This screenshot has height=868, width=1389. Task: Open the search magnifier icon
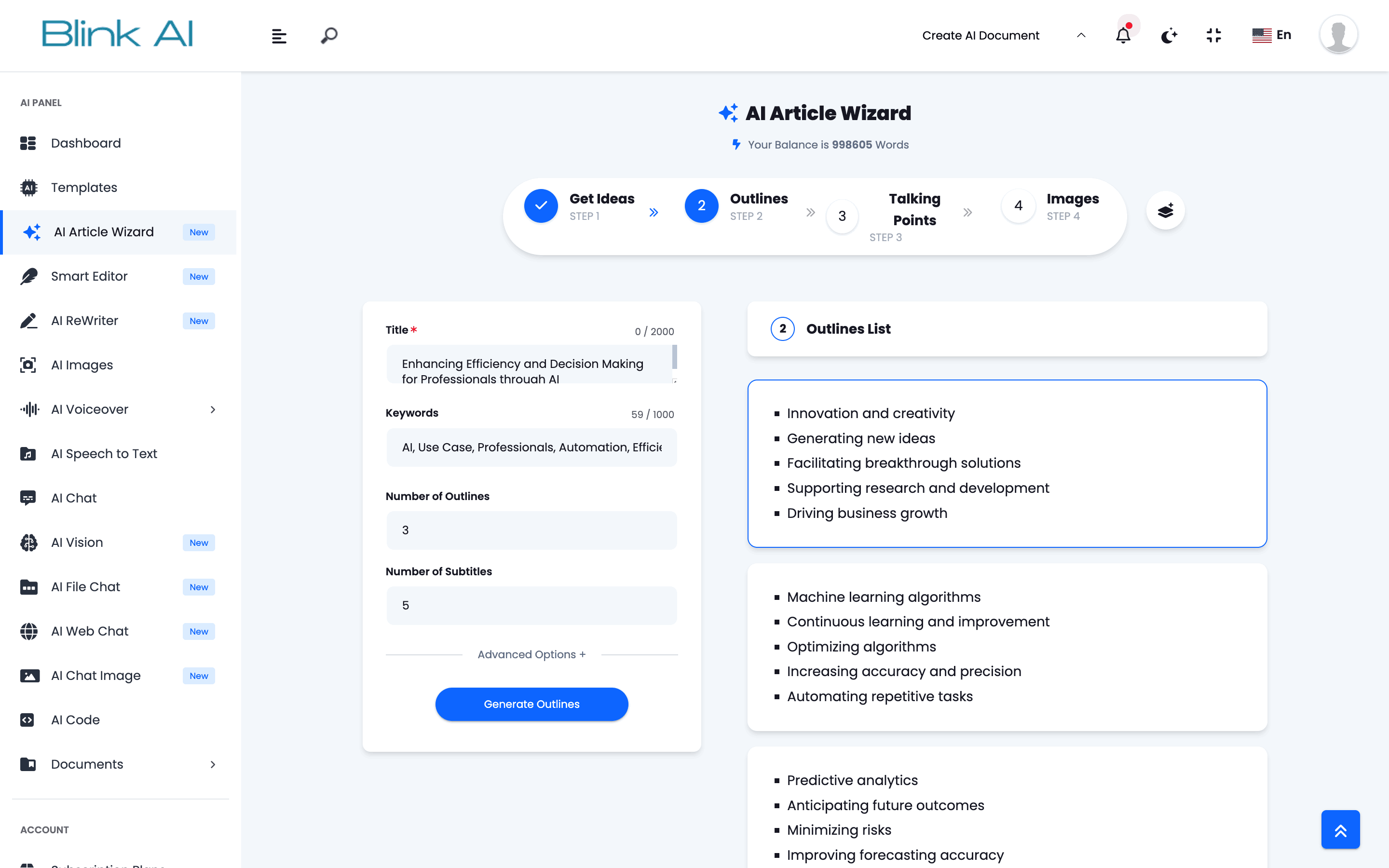[329, 36]
